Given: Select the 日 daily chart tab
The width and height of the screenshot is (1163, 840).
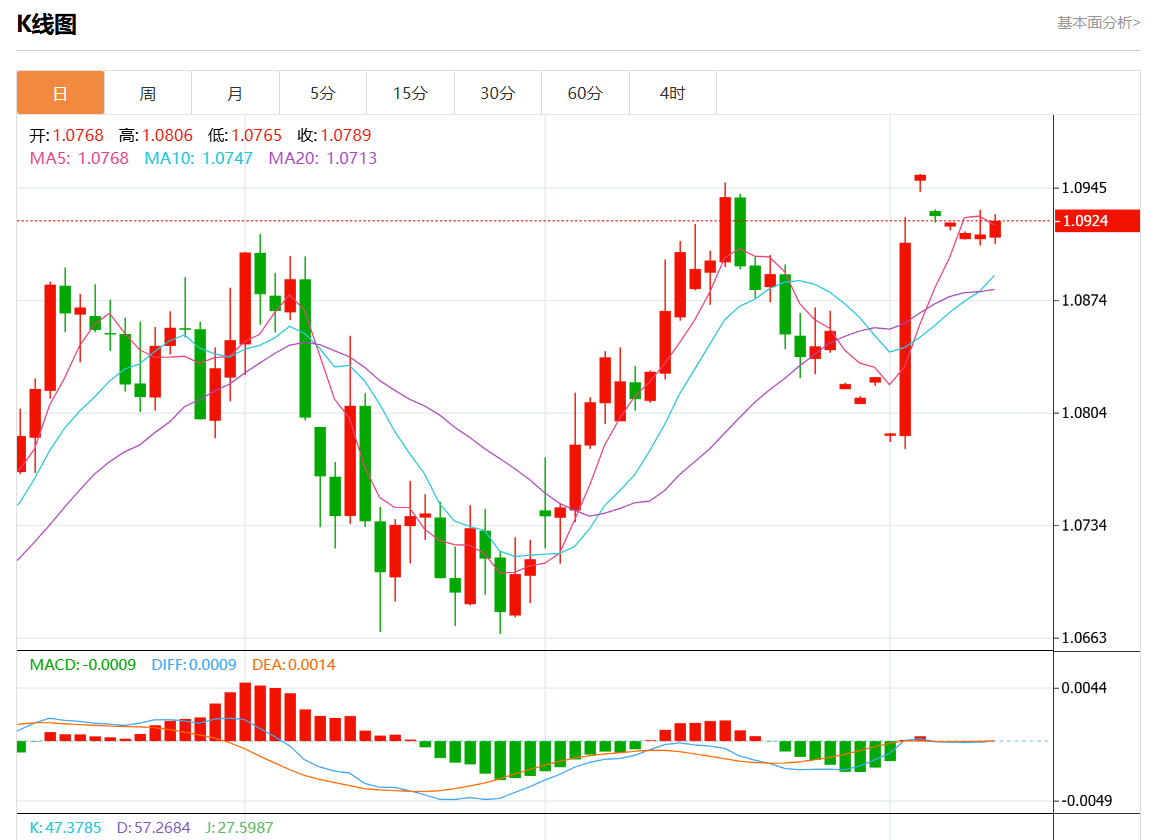Looking at the screenshot, I should [60, 93].
